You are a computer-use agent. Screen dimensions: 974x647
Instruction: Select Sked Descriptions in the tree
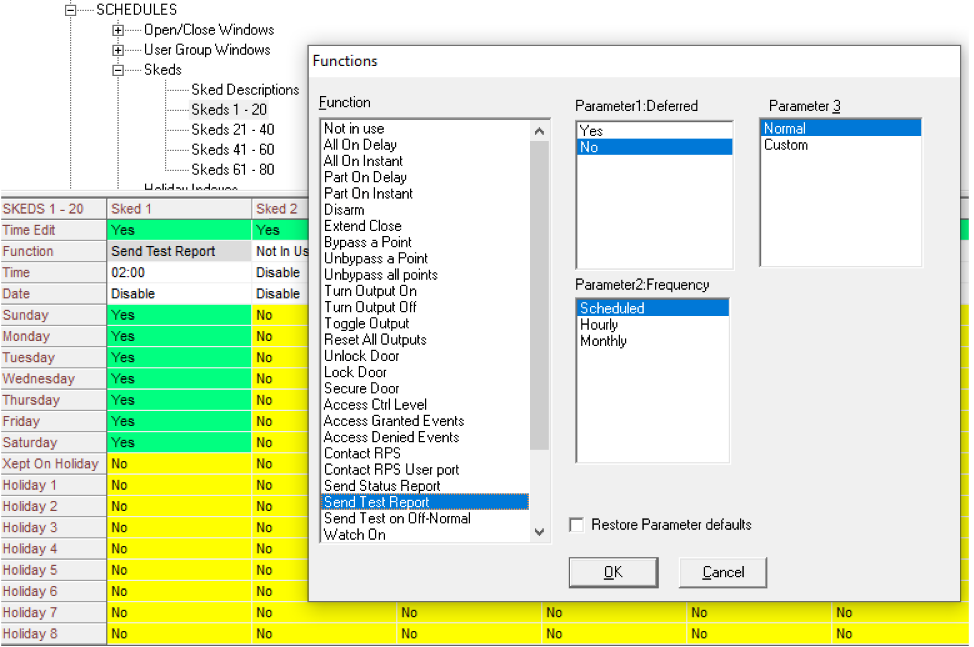[243, 89]
